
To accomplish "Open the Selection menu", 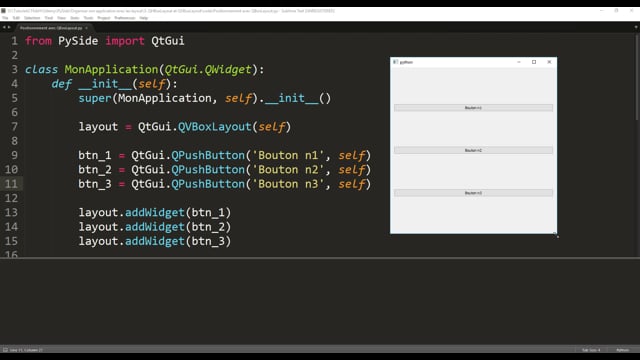I will pyautogui.click(x=32, y=18).
